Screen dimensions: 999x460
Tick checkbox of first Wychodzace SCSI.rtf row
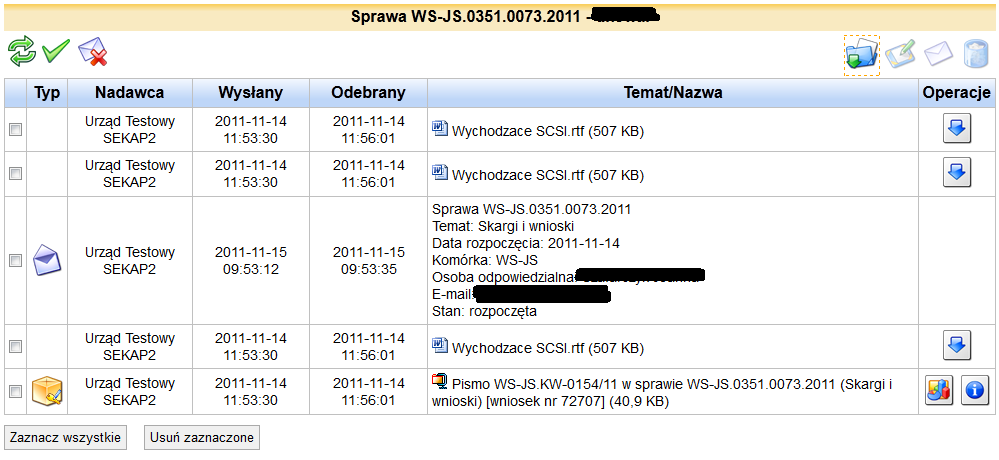click(x=15, y=129)
